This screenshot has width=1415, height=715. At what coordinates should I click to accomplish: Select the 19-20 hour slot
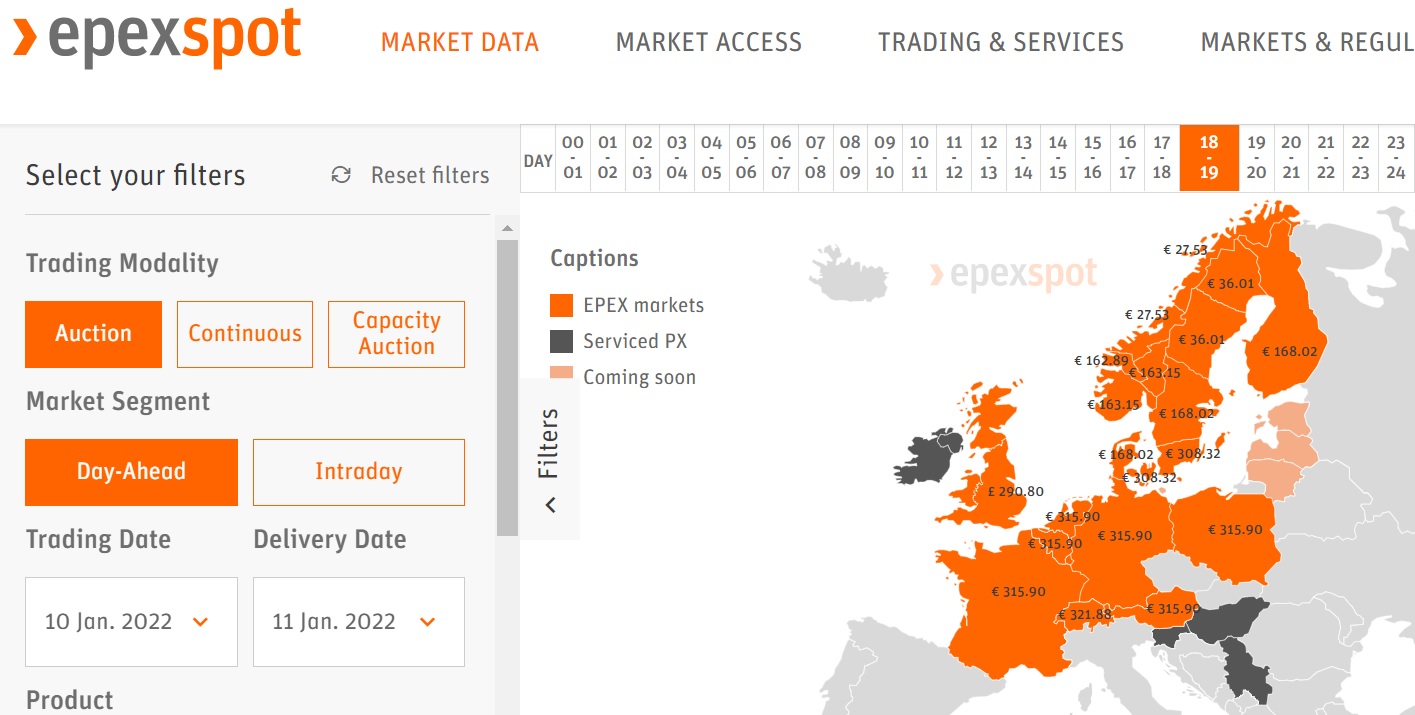1257,158
